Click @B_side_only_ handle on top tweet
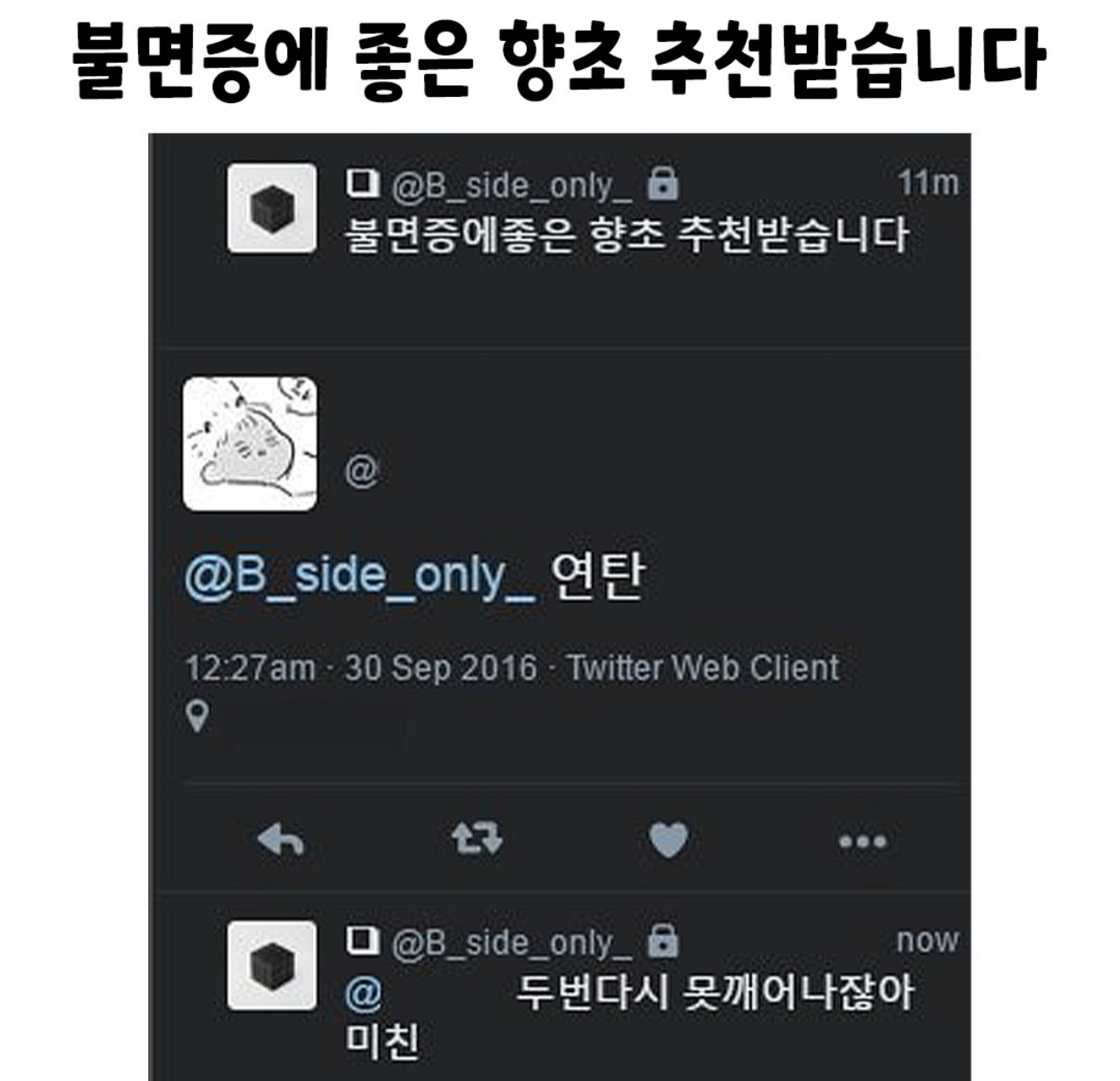This screenshot has width=1120, height=1081. pyautogui.click(x=512, y=185)
